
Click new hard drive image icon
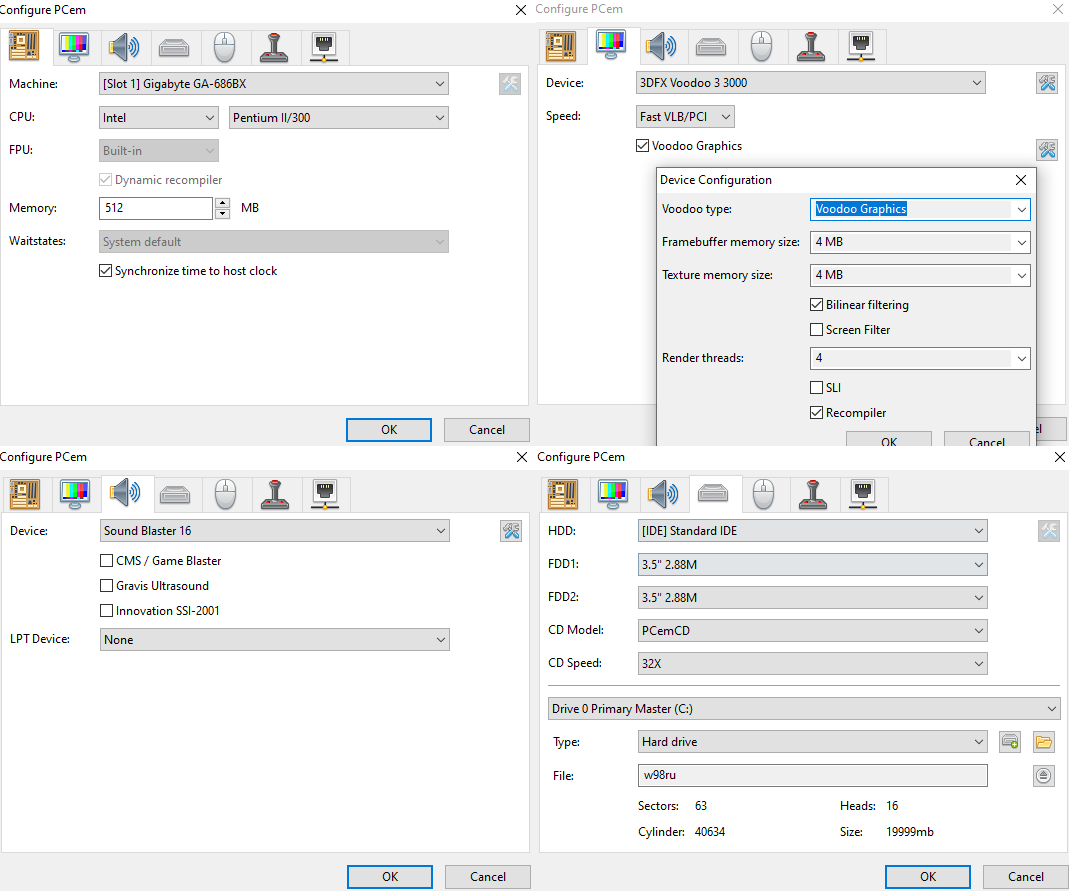click(1010, 742)
